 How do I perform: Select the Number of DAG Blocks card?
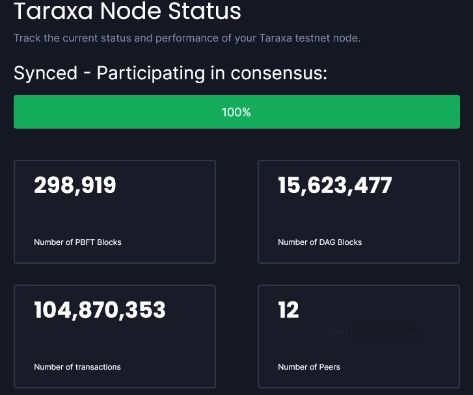359,212
